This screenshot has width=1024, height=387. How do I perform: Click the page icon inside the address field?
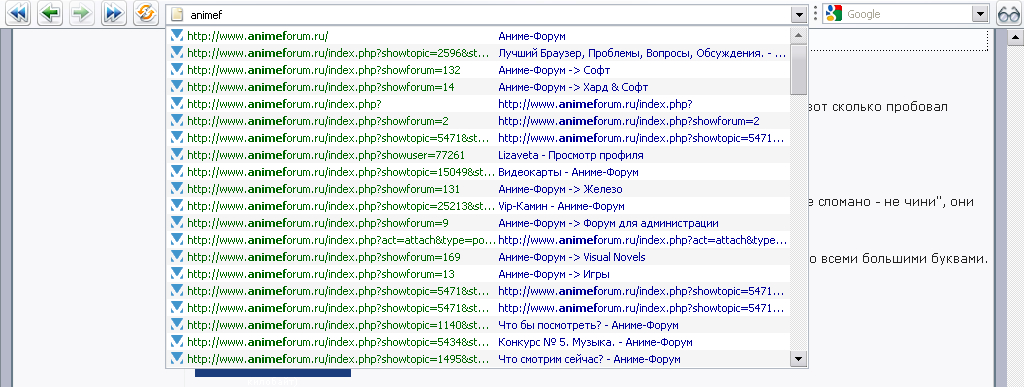(177, 14)
